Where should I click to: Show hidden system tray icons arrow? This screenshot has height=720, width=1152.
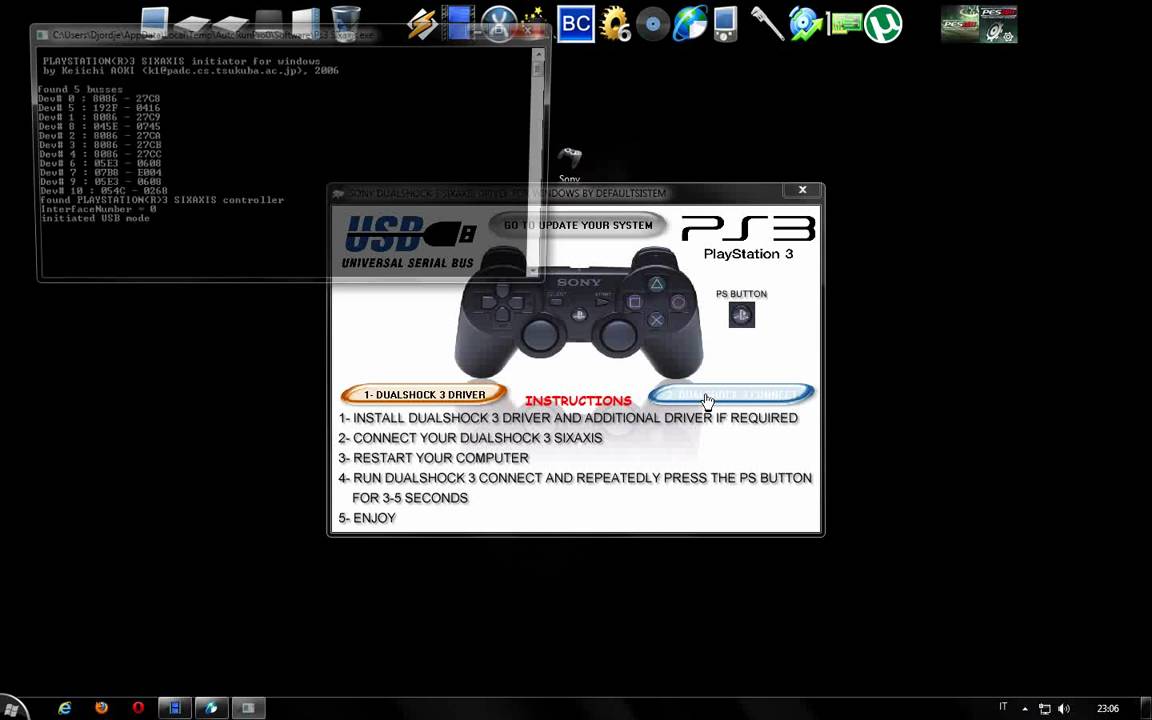pos(1025,709)
